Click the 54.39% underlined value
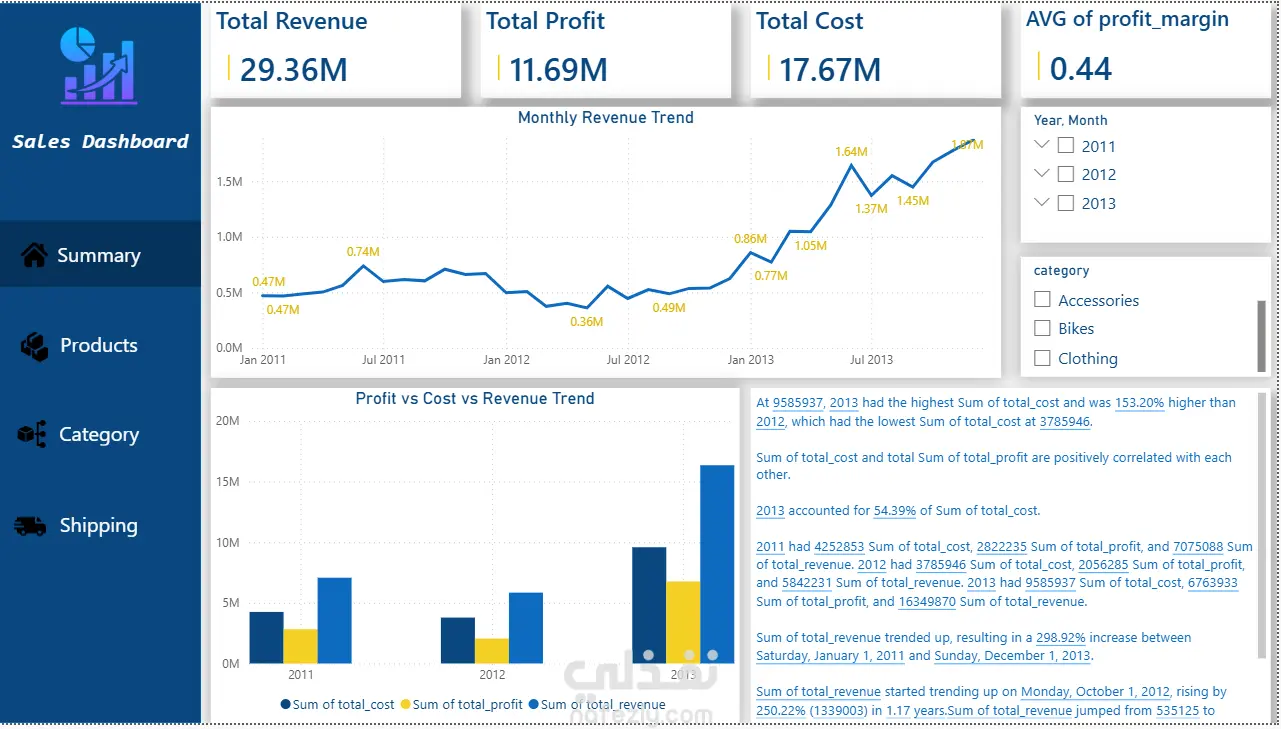The image size is (1281, 729). coord(895,511)
